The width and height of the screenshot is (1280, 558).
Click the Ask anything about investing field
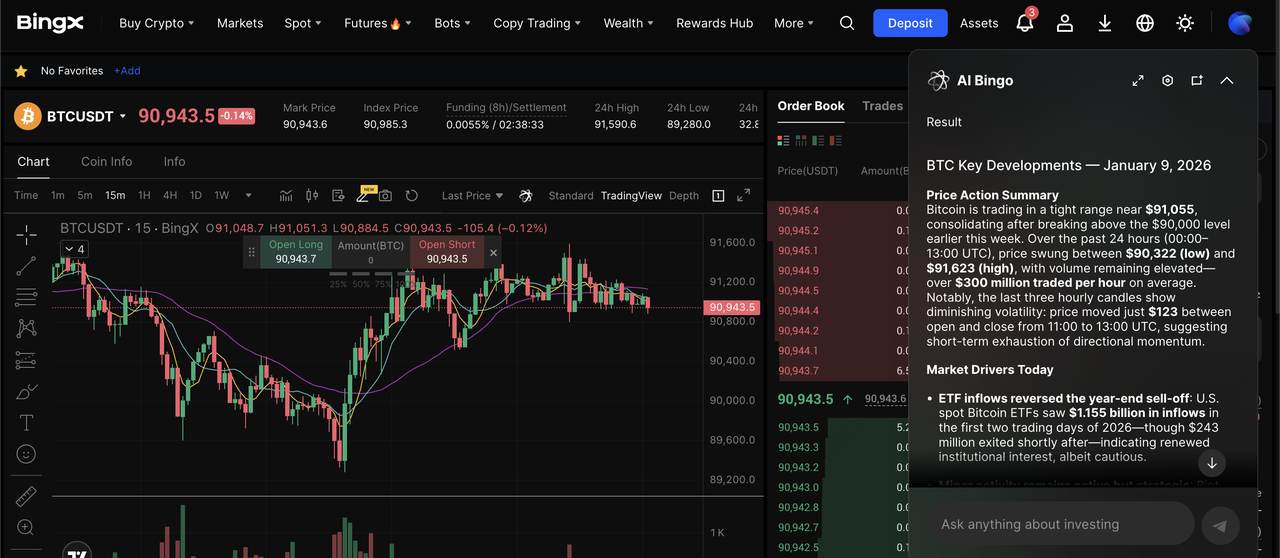(x=1060, y=524)
